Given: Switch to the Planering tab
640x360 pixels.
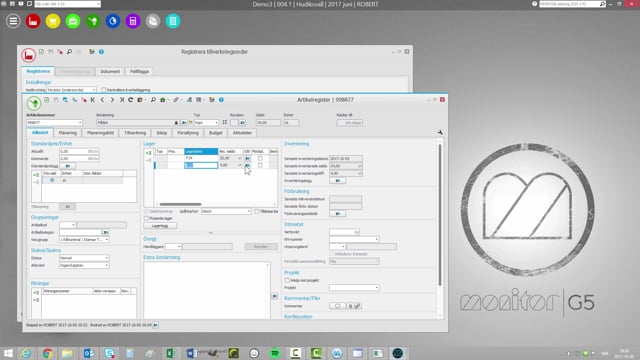Looking at the screenshot, I should [68, 133].
